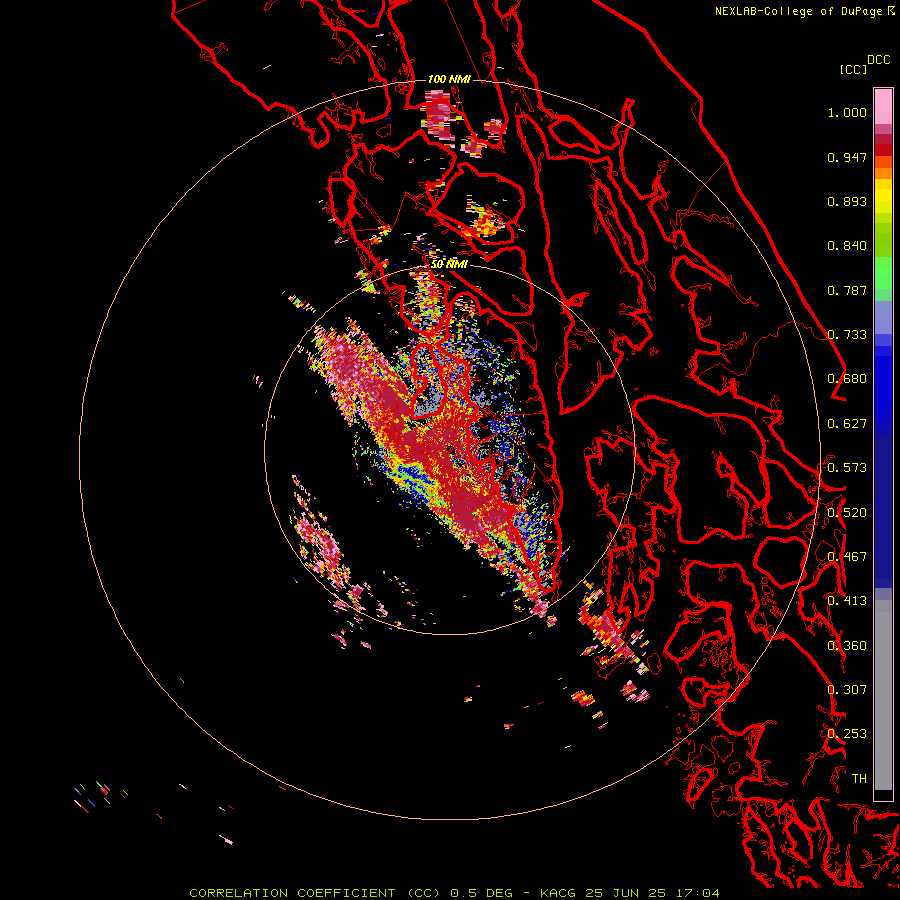Click the 0.467 value on the scale
The image size is (900, 900).
[x=847, y=557]
